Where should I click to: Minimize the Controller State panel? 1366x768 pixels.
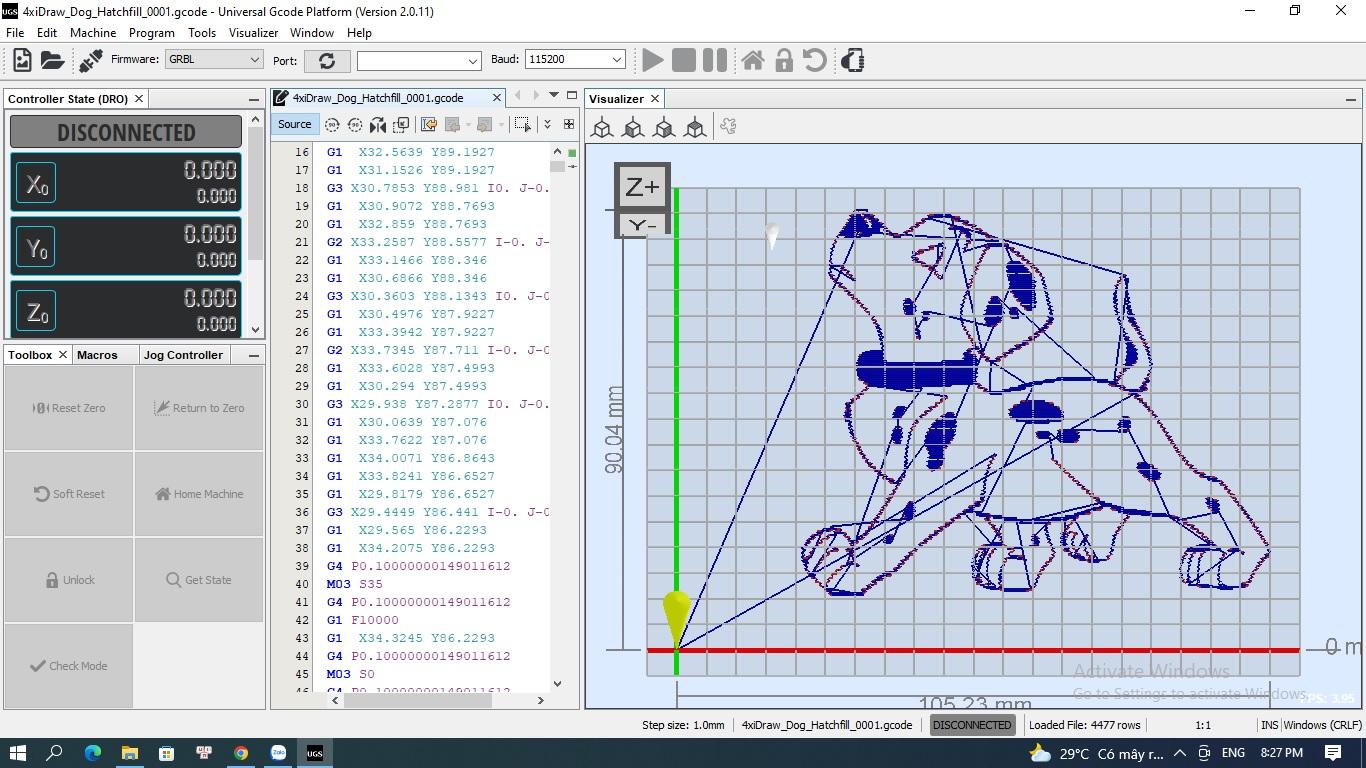[254, 99]
